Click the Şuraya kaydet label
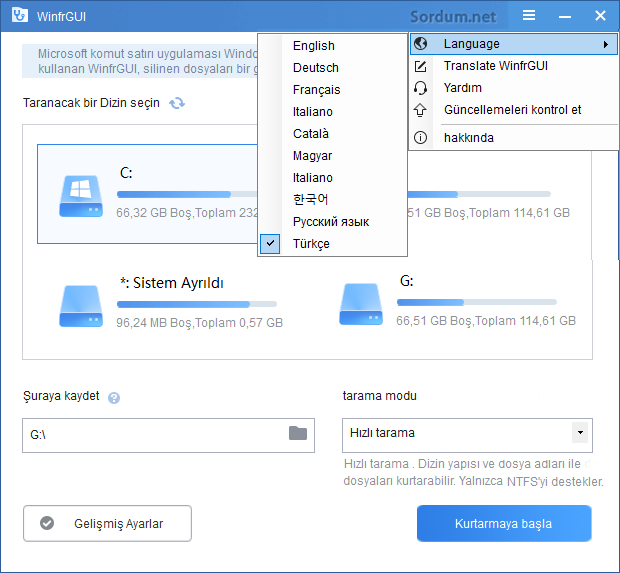The image size is (620, 573). pyautogui.click(x=61, y=396)
